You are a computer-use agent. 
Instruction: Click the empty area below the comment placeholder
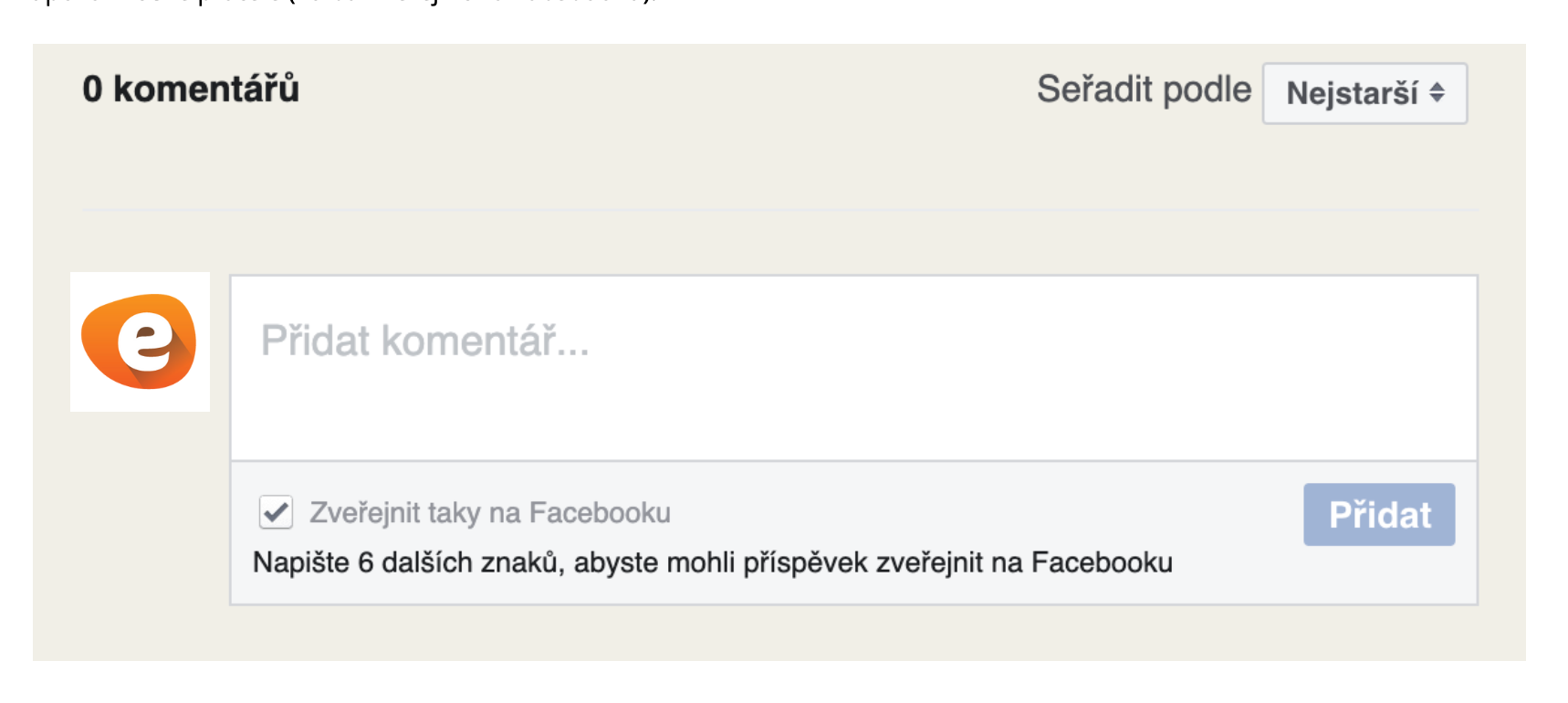click(x=853, y=420)
